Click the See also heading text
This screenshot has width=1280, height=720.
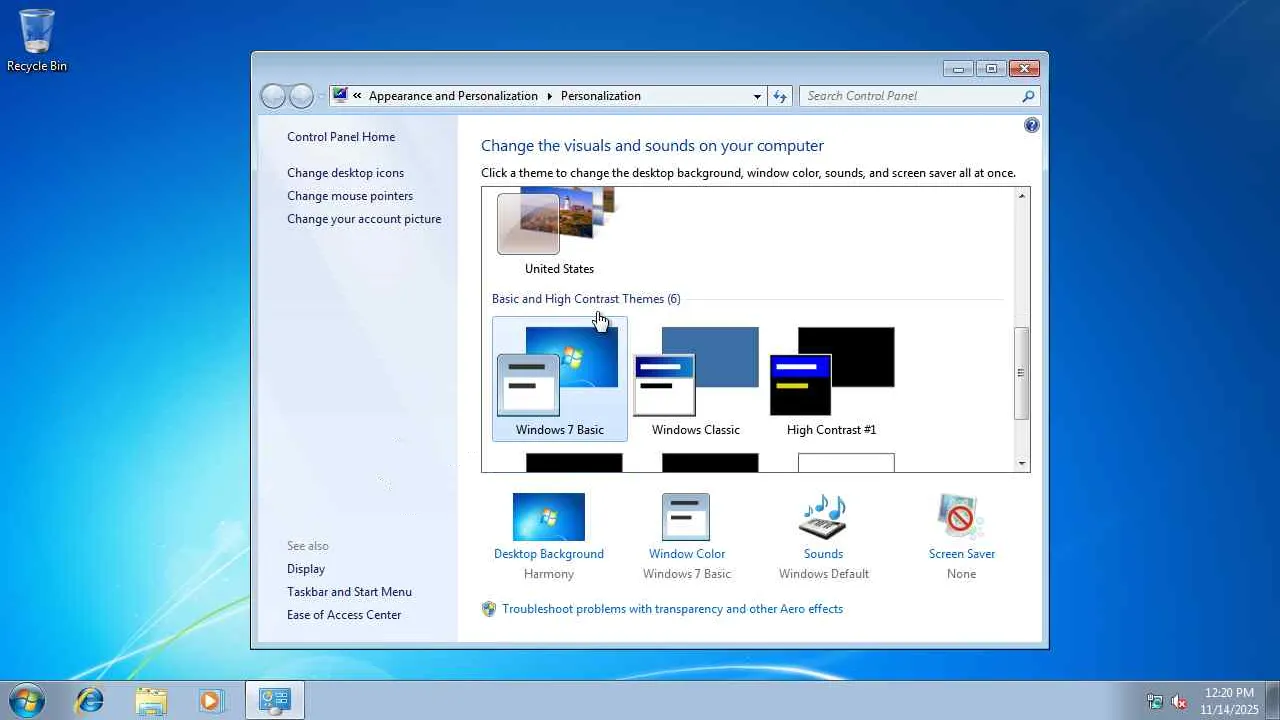(308, 546)
